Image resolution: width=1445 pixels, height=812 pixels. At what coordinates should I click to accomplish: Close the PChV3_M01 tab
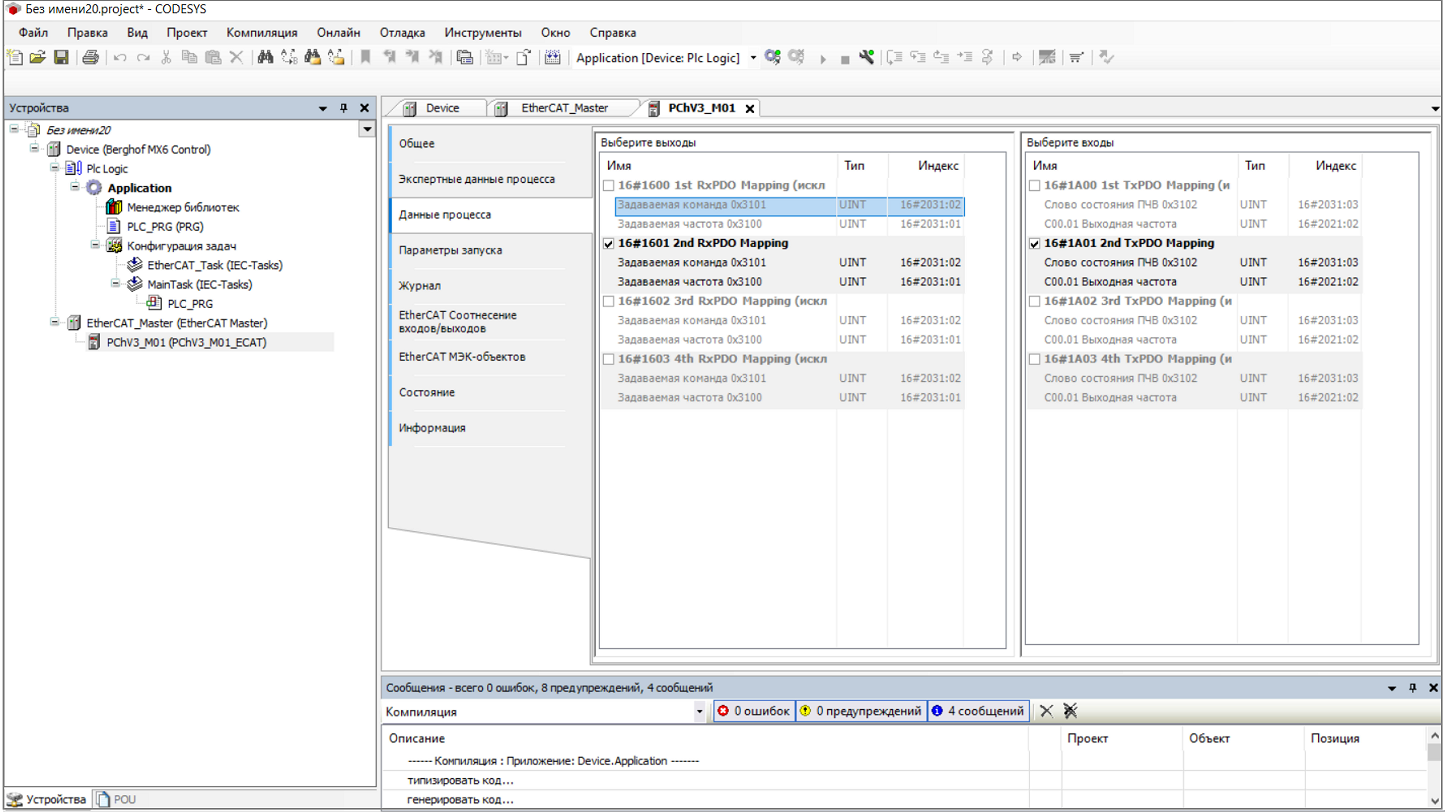750,108
